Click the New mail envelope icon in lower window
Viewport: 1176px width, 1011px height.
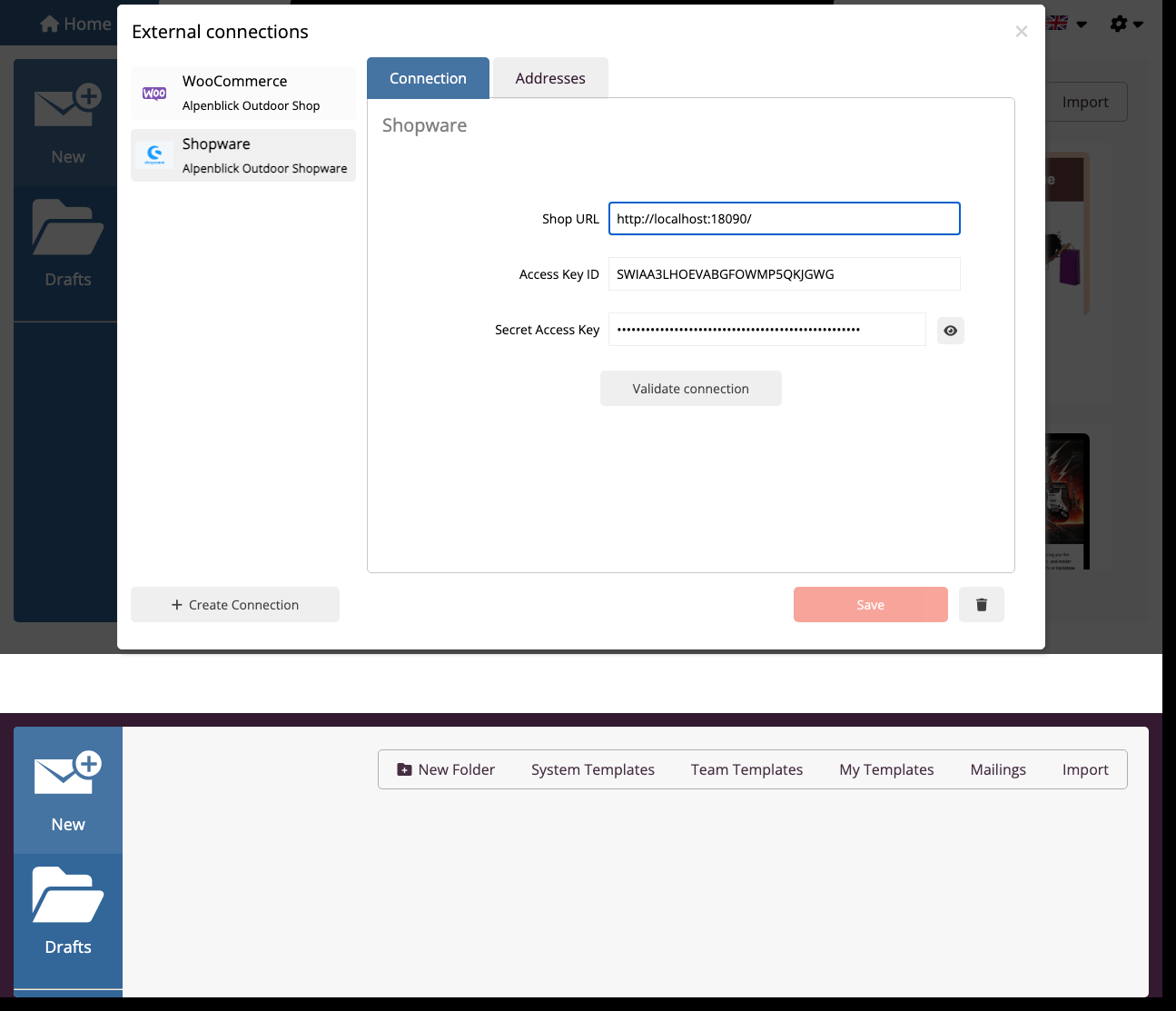[x=68, y=774]
